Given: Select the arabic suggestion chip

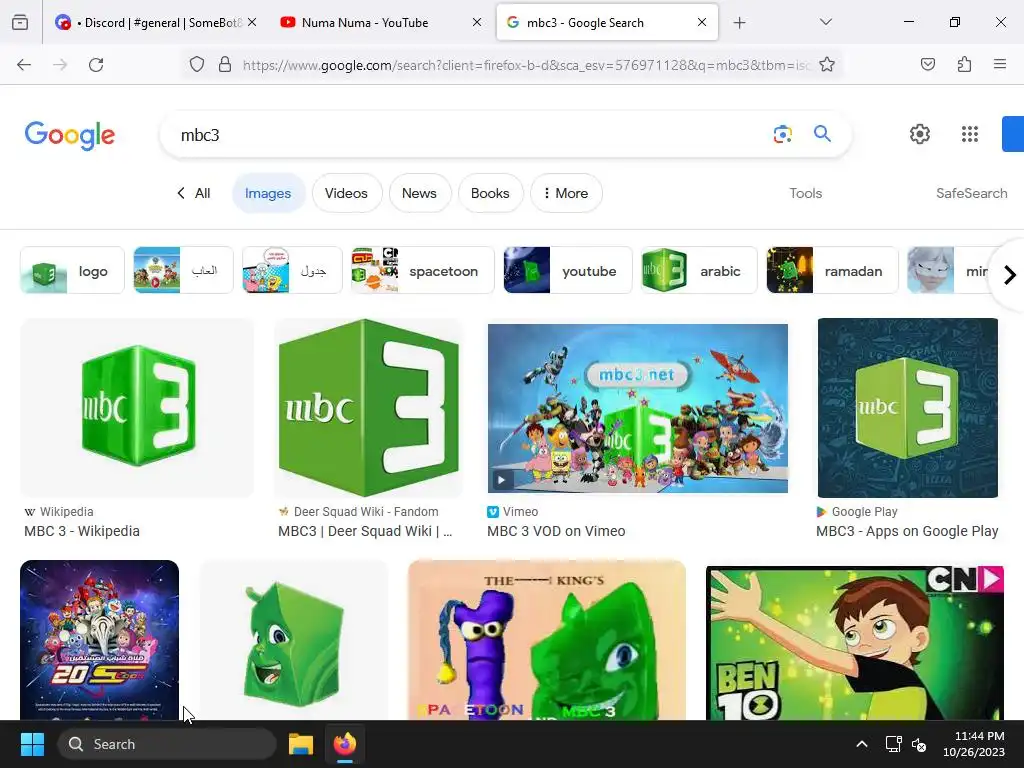Looking at the screenshot, I should [699, 270].
